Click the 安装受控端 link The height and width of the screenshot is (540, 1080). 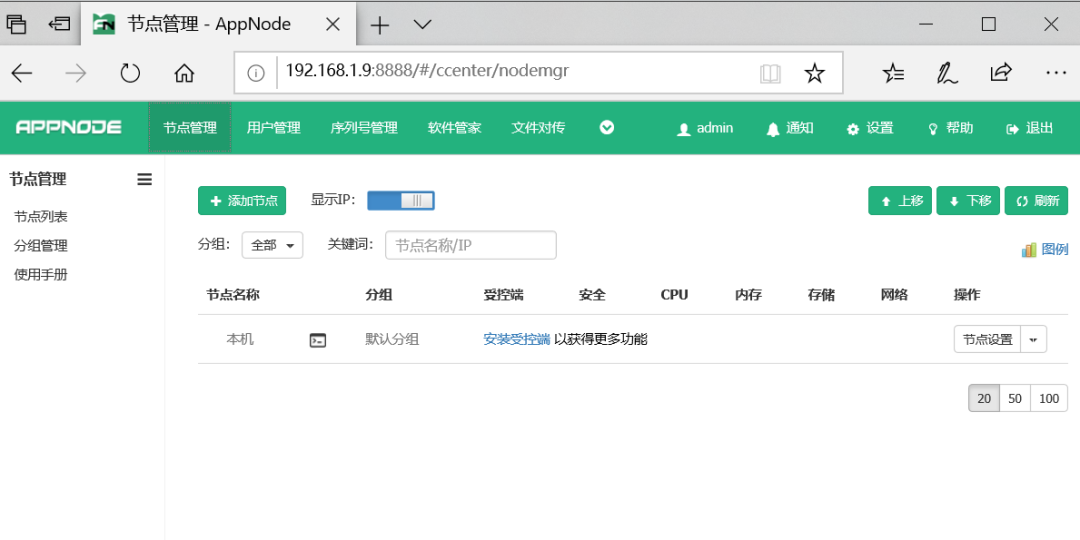tap(517, 340)
